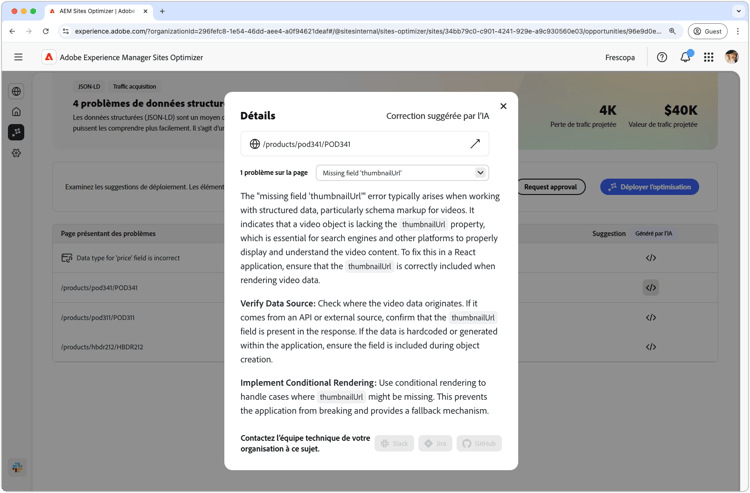Click Déployer l'optimisation button
The height and width of the screenshot is (493, 750).
[650, 187]
